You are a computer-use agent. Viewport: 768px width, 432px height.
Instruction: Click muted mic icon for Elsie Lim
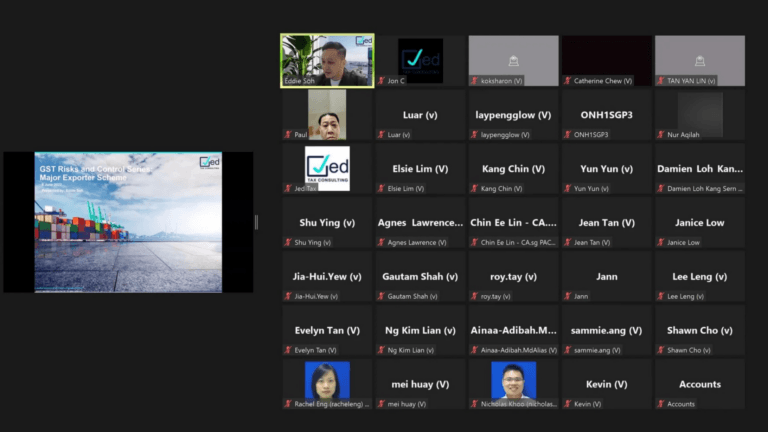[x=381, y=188]
